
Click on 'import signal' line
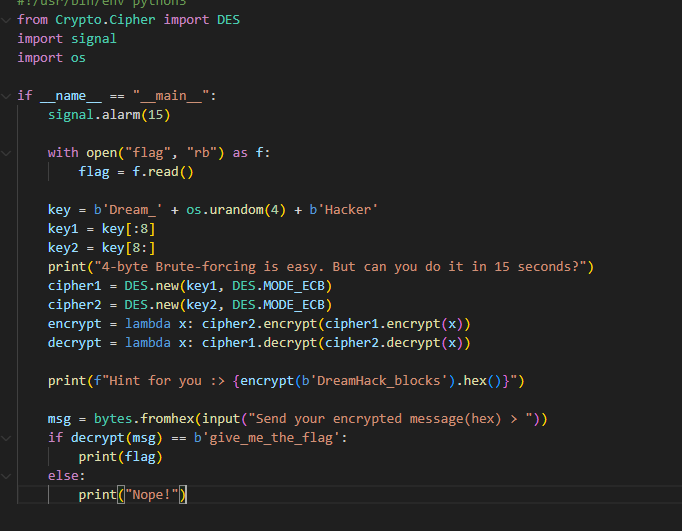click(x=67, y=39)
